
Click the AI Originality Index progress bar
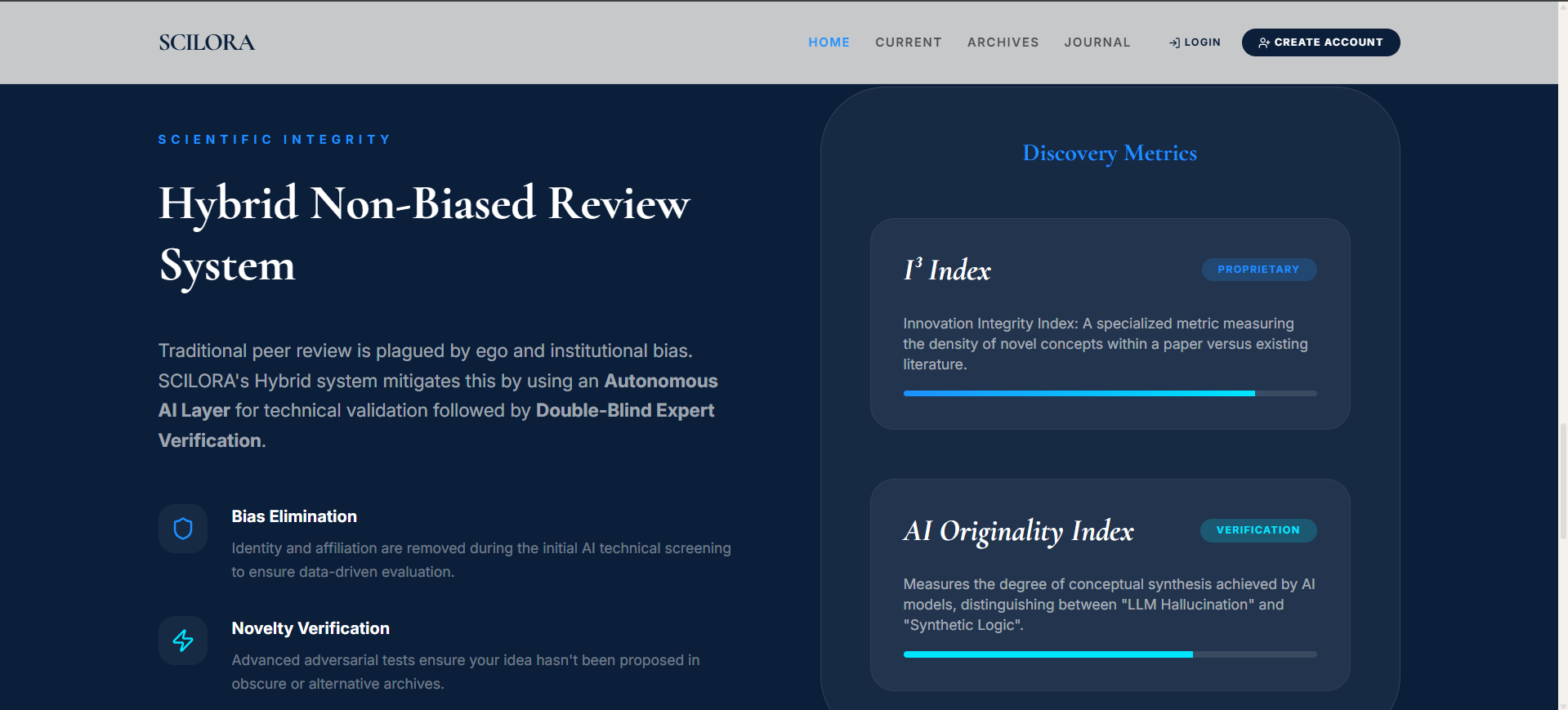(1110, 654)
